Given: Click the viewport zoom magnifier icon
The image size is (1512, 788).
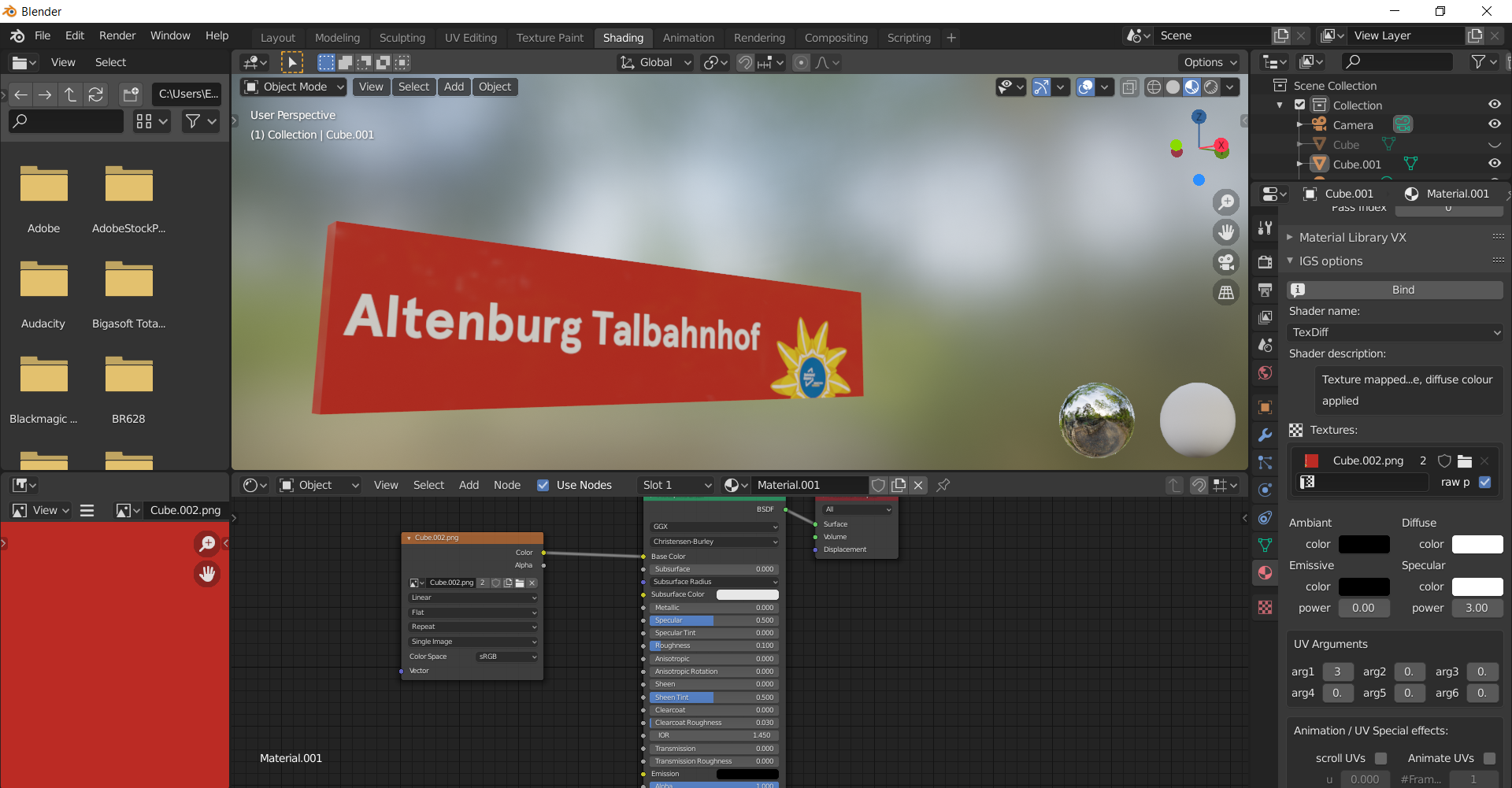Looking at the screenshot, I should 1226,202.
